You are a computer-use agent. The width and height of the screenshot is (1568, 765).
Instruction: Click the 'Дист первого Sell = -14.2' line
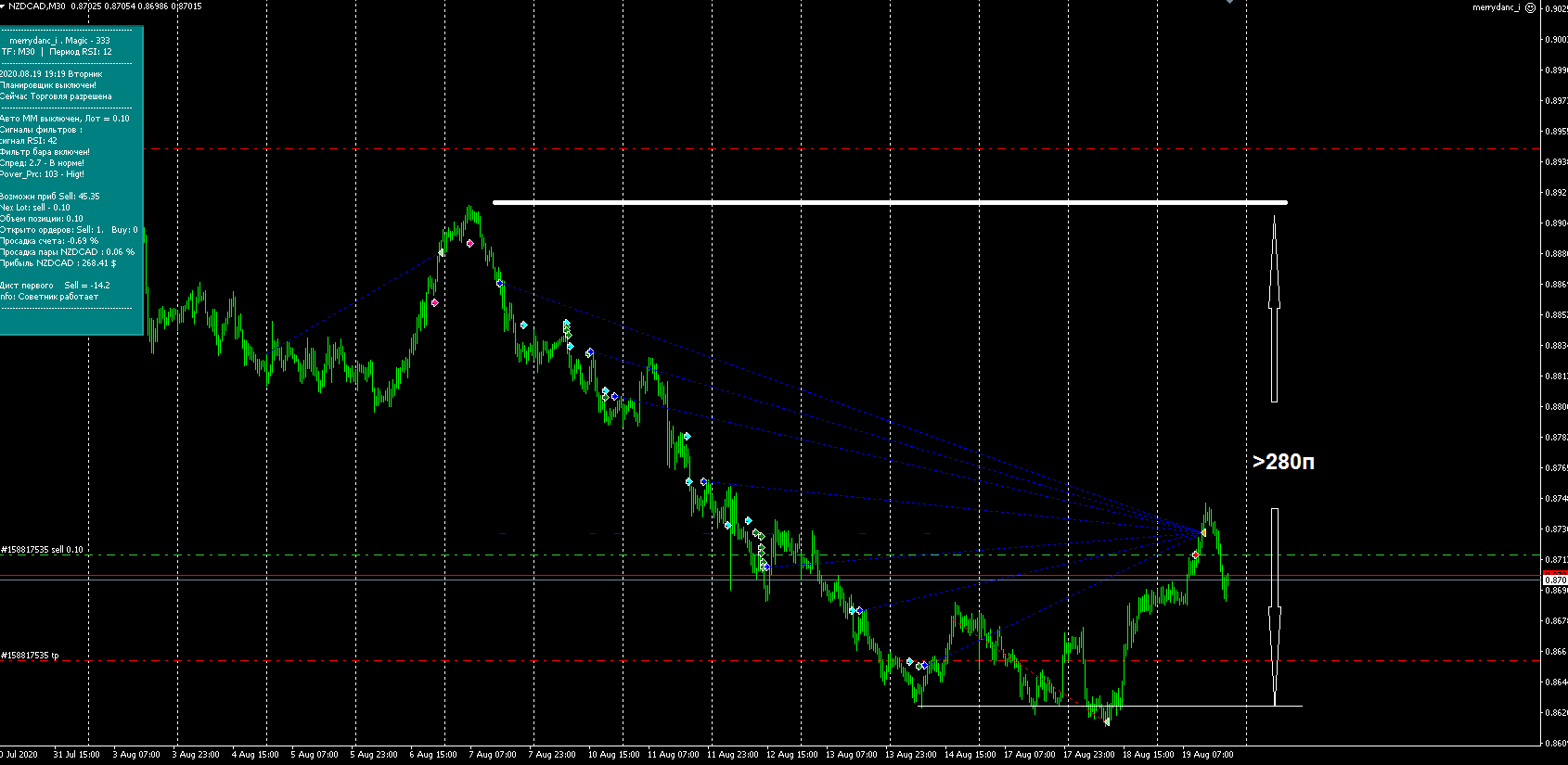(55, 286)
